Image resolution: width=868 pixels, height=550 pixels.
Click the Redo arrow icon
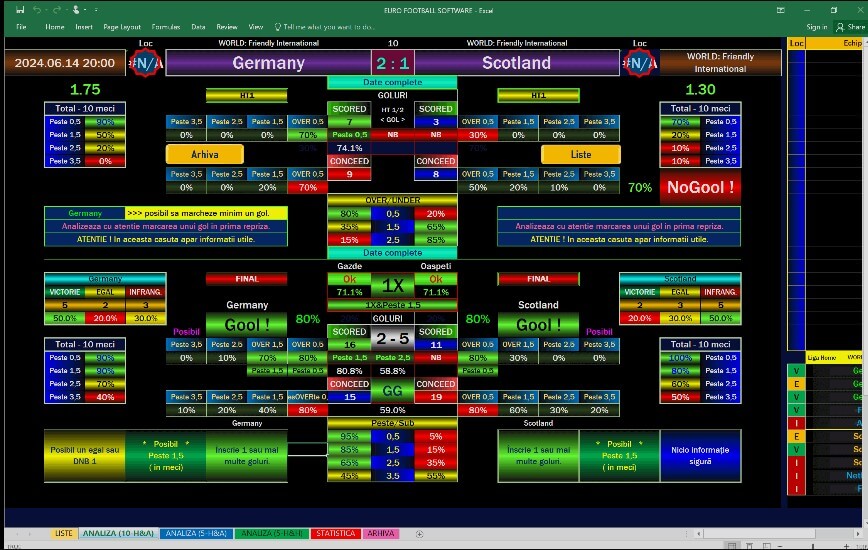pos(56,10)
